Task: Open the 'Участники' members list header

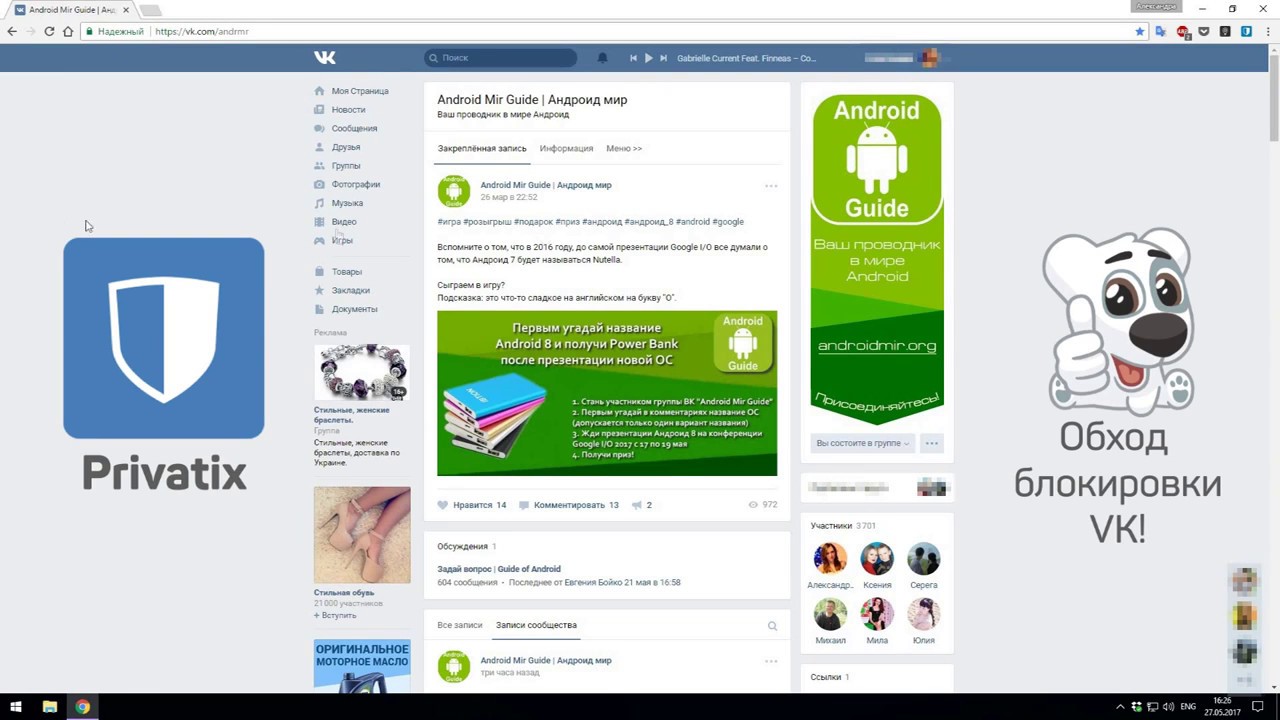Action: coord(831,526)
